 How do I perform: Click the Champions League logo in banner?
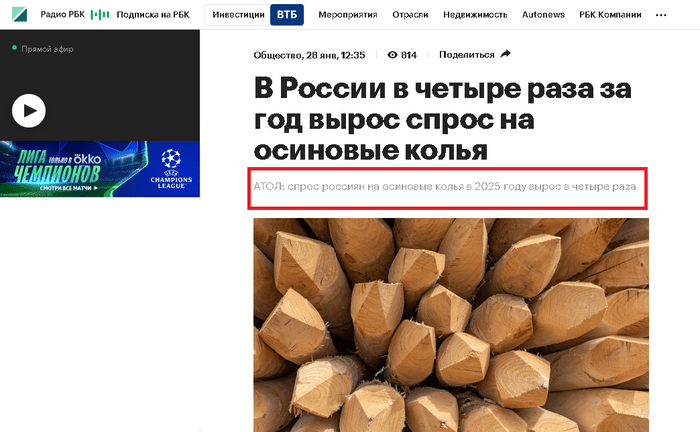171,169
